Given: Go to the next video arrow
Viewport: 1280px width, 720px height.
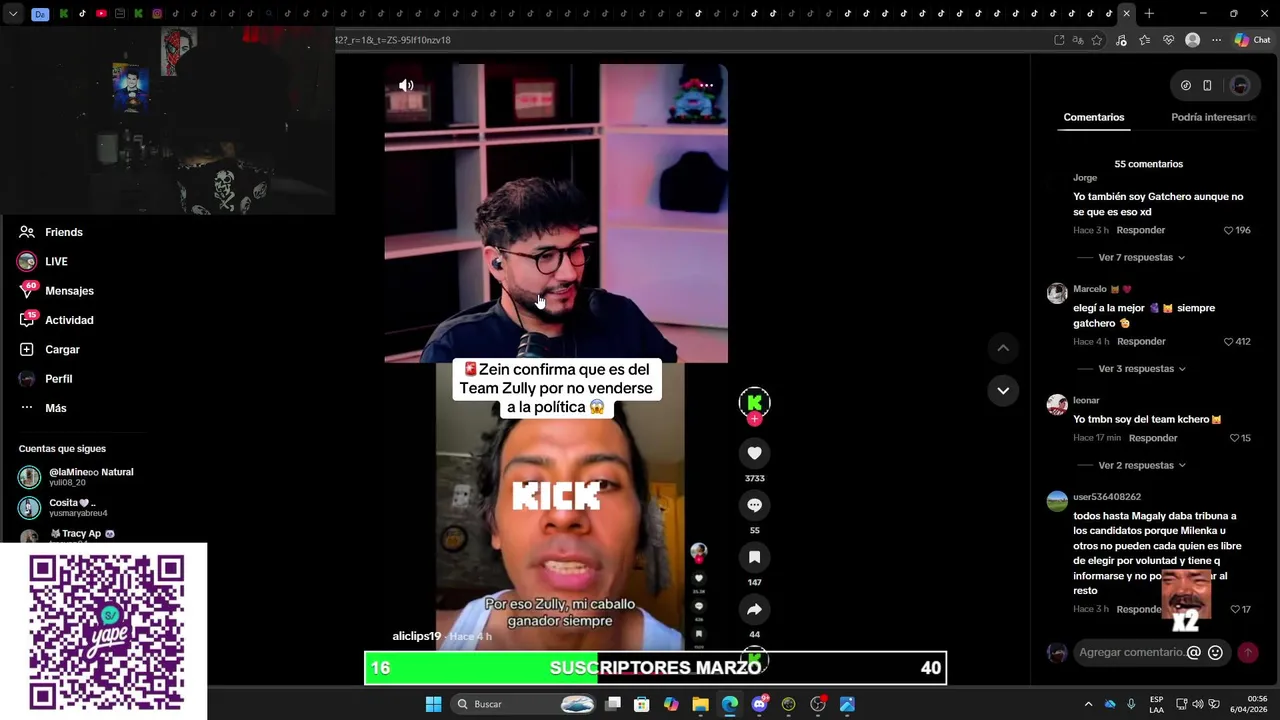Looking at the screenshot, I should (1003, 390).
